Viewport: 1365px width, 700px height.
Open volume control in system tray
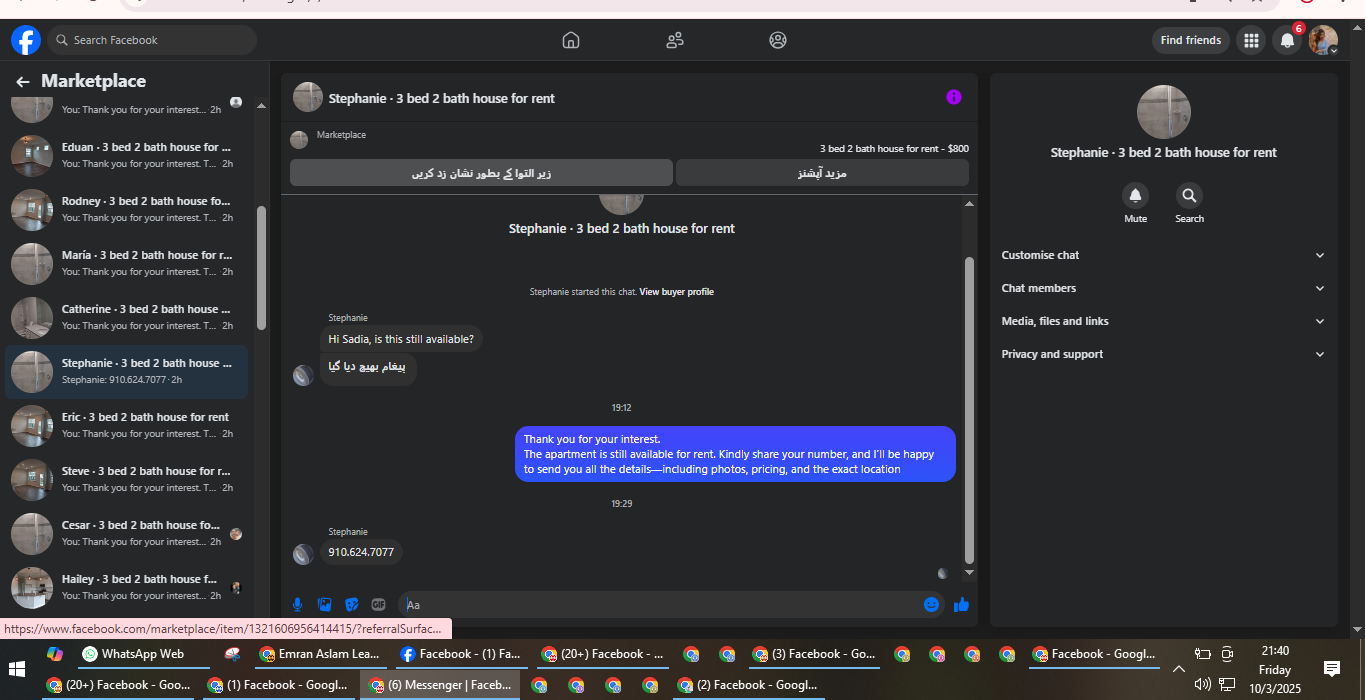pos(1202,684)
